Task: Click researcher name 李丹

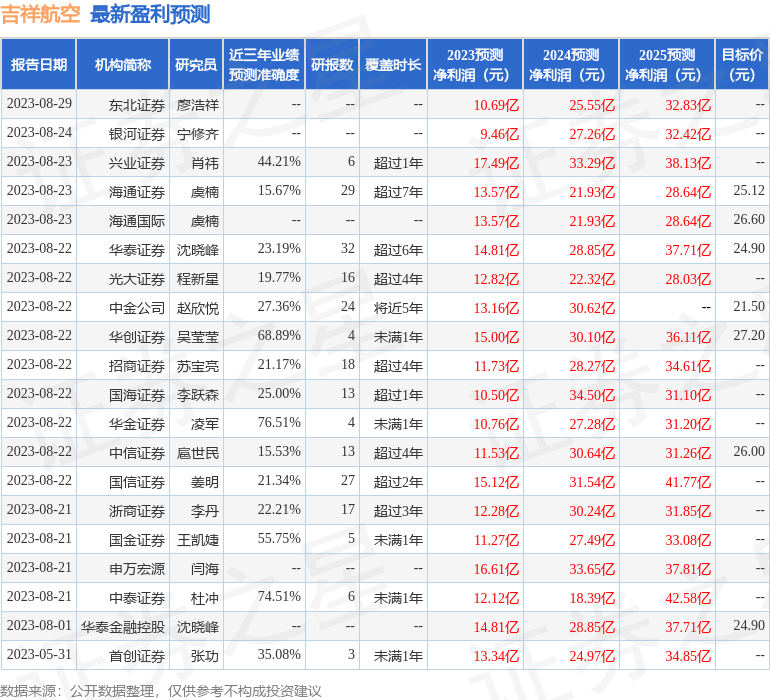Action: 205,511
